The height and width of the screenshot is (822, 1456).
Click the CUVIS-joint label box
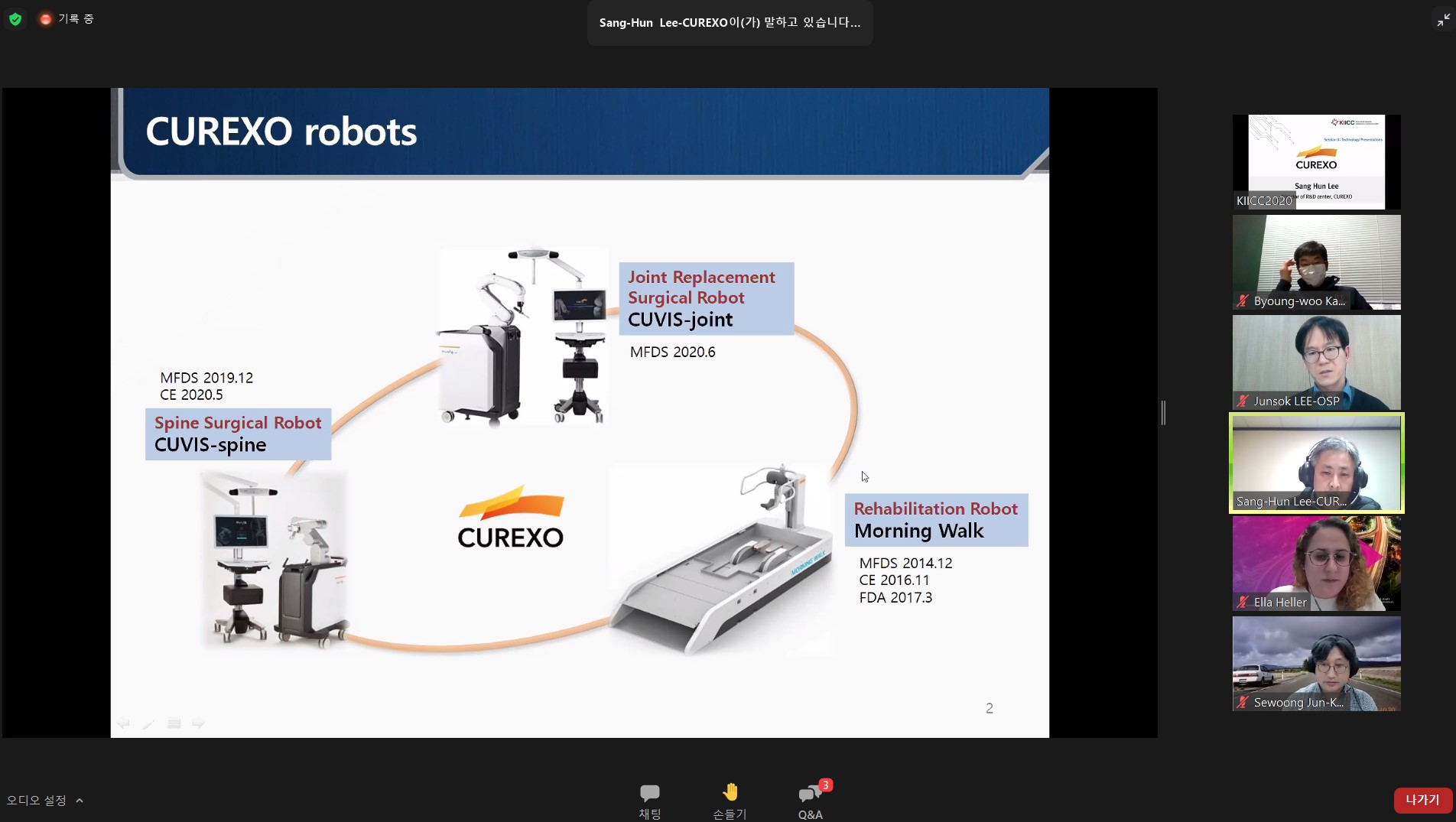click(x=707, y=298)
